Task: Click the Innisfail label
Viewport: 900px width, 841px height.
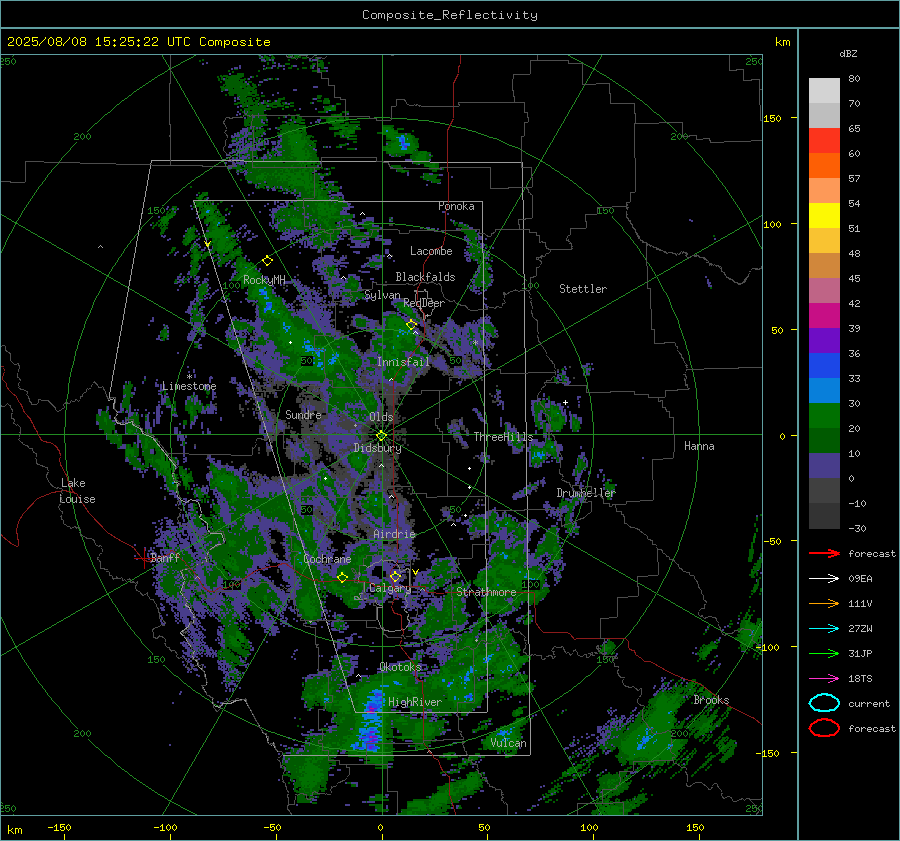Action: 403,362
